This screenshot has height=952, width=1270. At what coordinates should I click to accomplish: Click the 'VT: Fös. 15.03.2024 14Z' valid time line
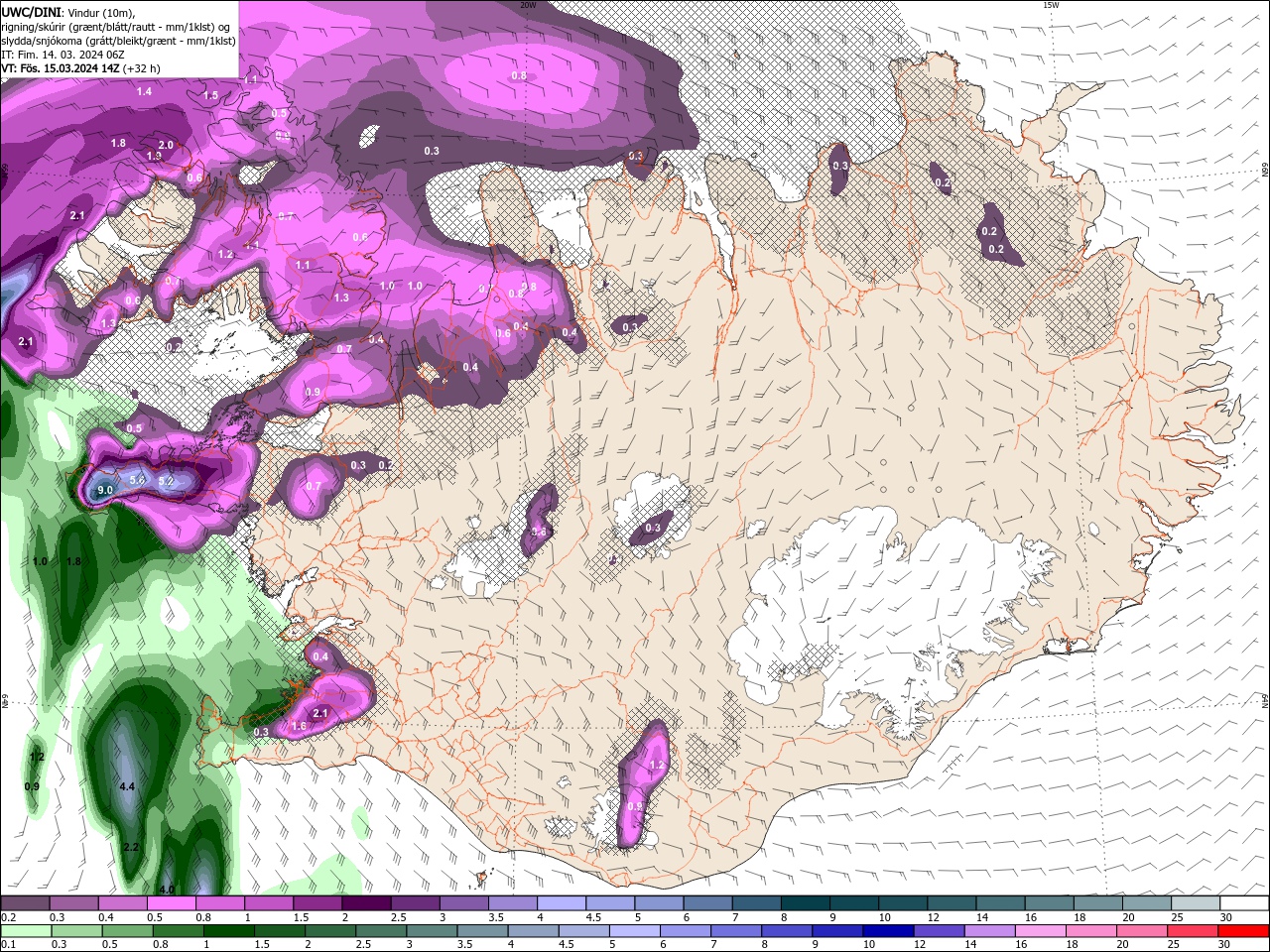(59, 68)
